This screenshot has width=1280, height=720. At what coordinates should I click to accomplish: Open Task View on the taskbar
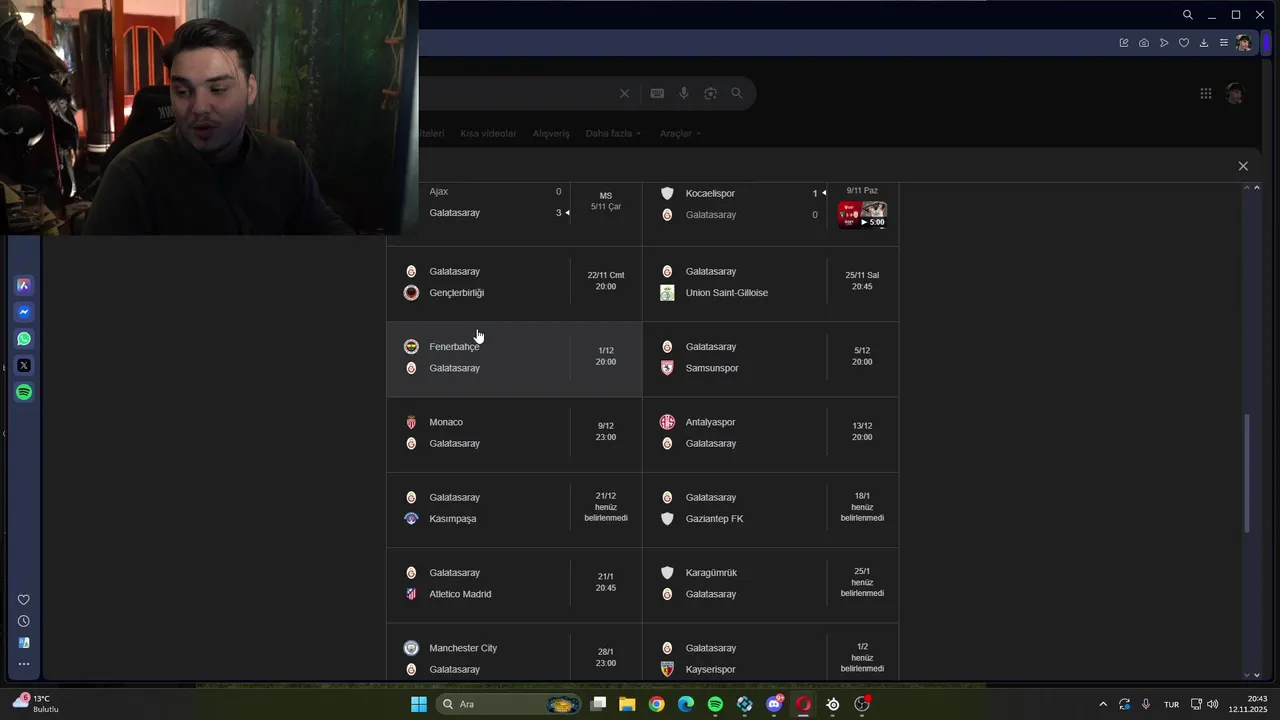tap(598, 704)
